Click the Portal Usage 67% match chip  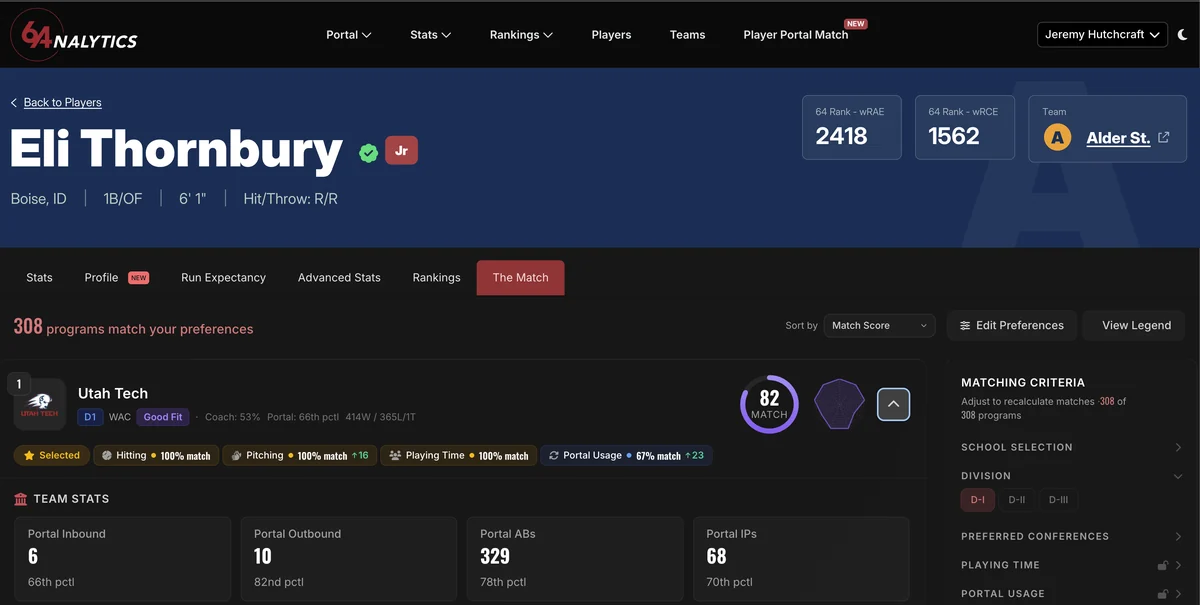[x=626, y=455]
